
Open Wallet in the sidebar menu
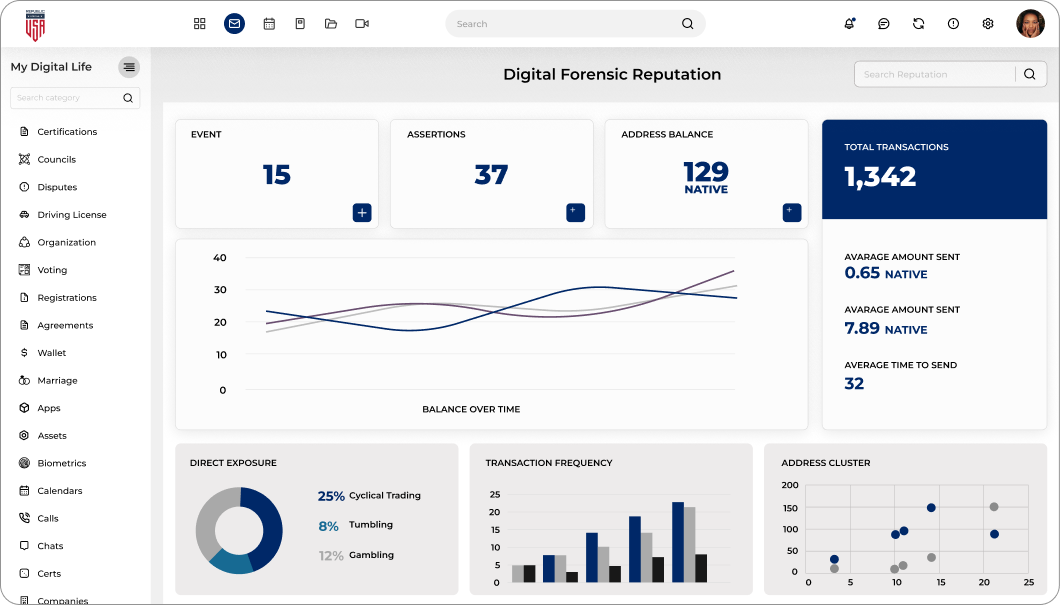51,353
